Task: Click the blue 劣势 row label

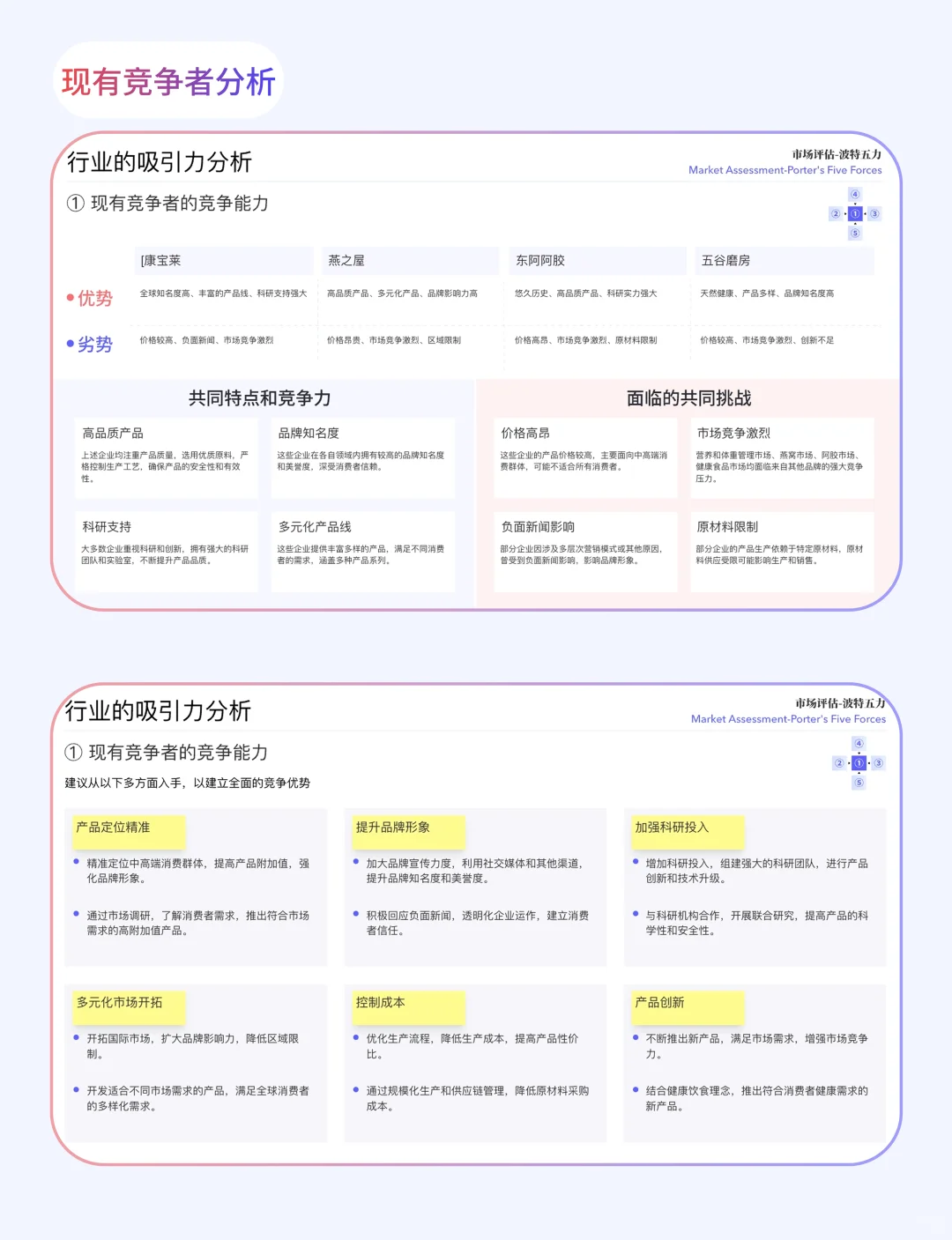Action: (90, 344)
